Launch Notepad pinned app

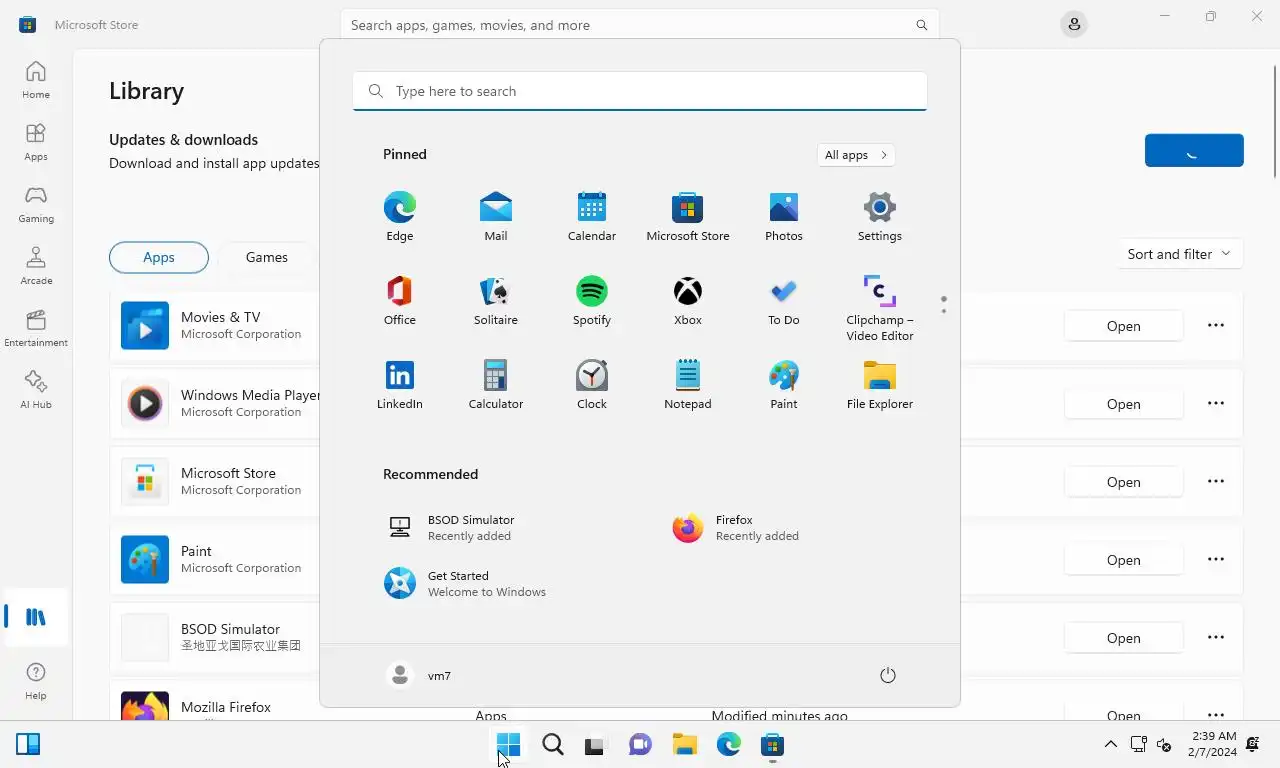coord(688,385)
